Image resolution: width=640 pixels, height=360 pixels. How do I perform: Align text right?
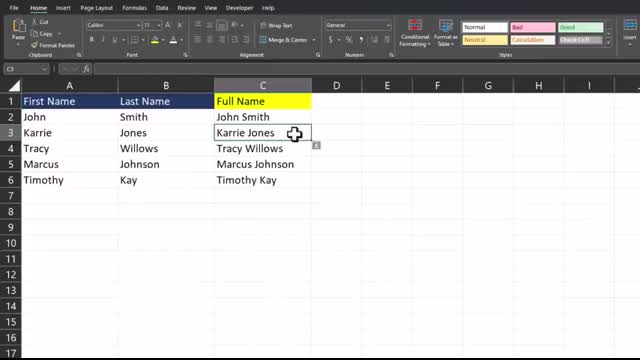click(221, 40)
